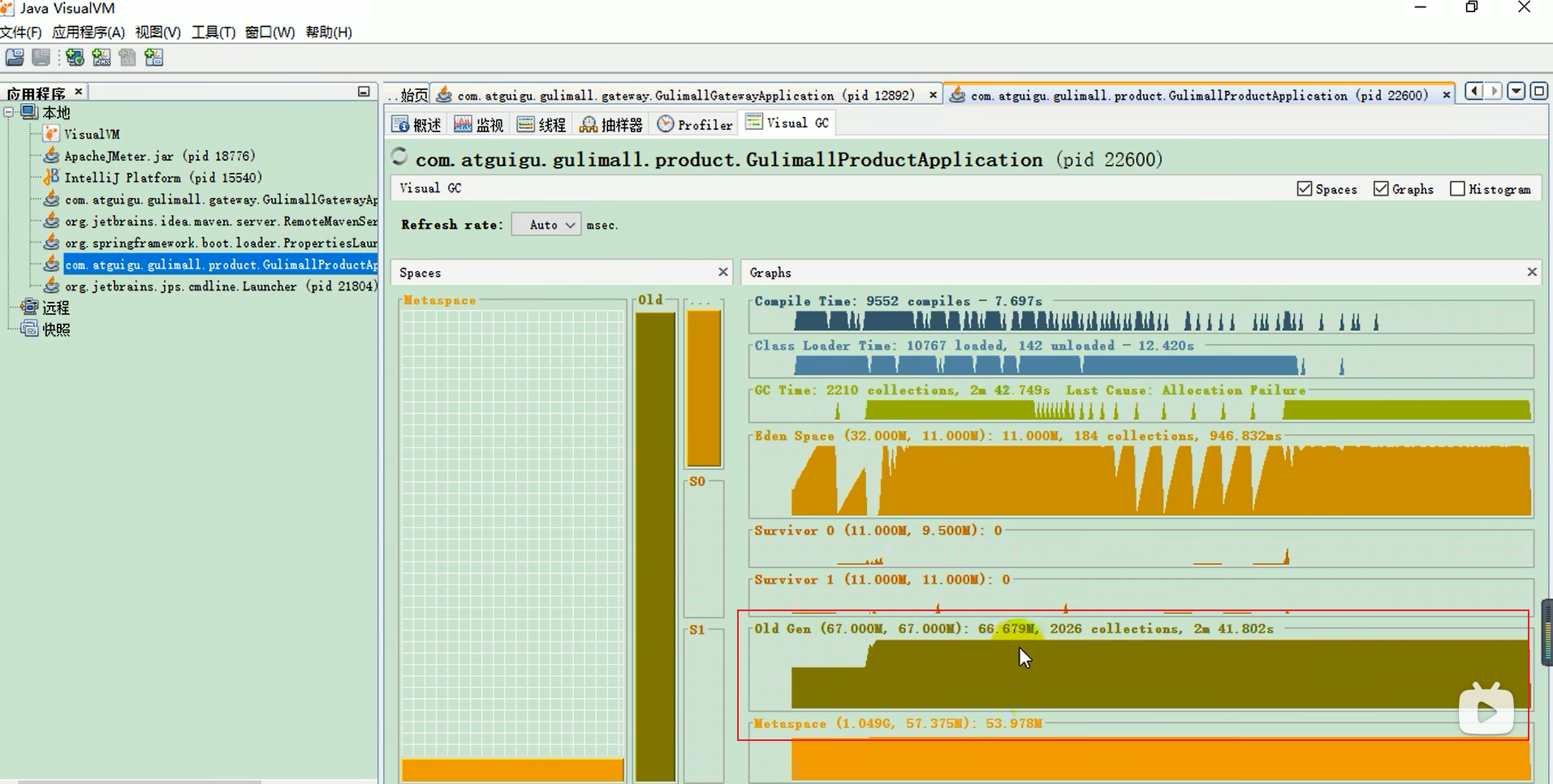Minimize the 应用程序 panel
1553x784 pixels.
coord(364,92)
